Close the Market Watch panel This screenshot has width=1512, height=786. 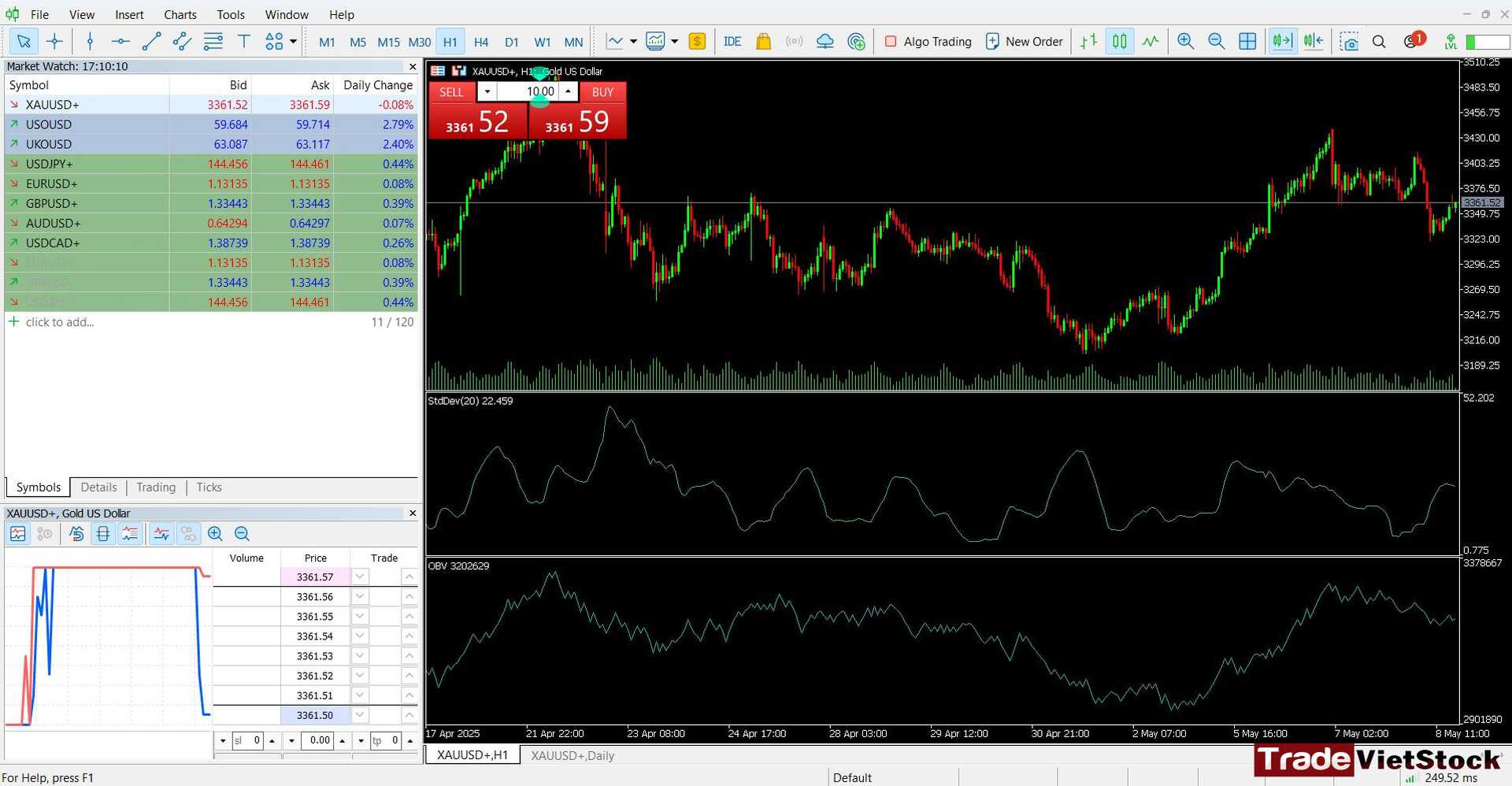pos(412,66)
